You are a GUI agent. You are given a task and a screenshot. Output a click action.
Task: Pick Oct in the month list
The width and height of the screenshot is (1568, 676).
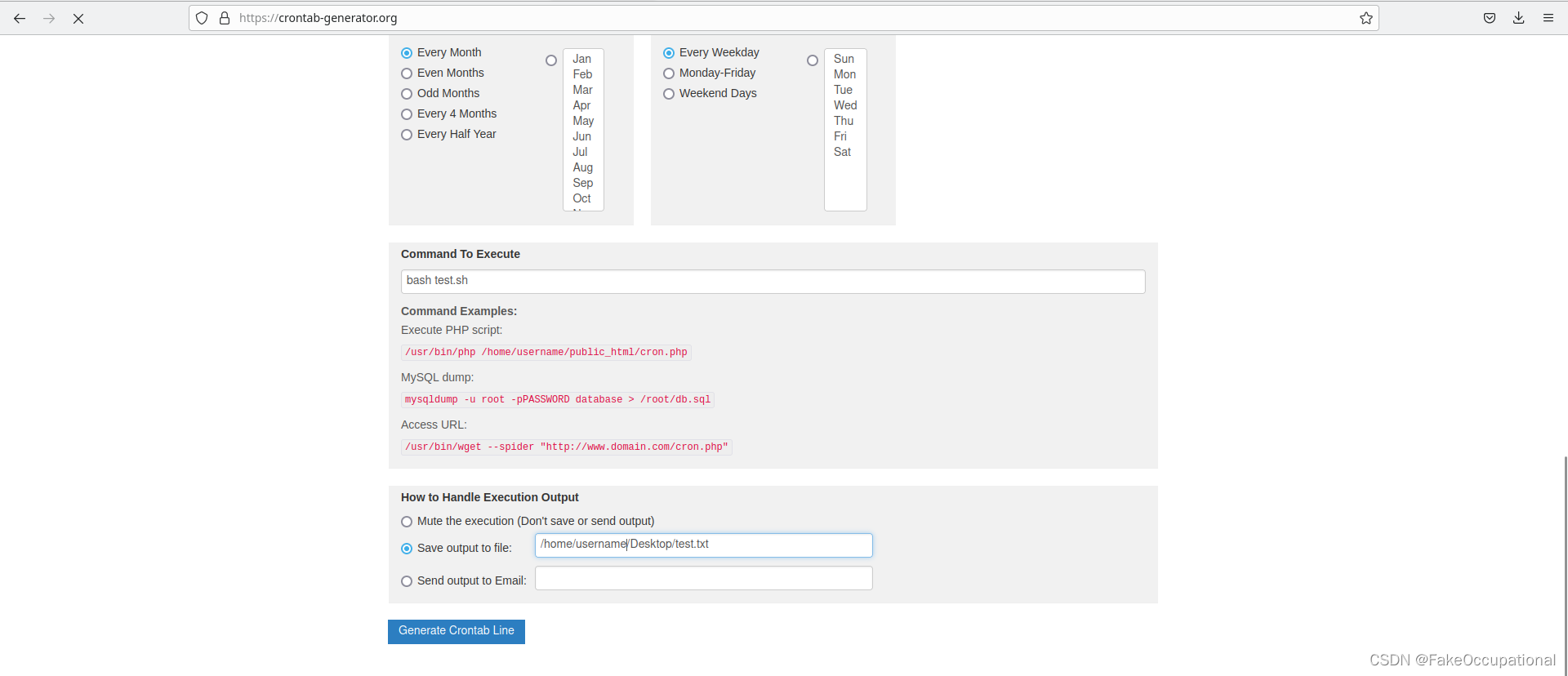pyautogui.click(x=582, y=198)
